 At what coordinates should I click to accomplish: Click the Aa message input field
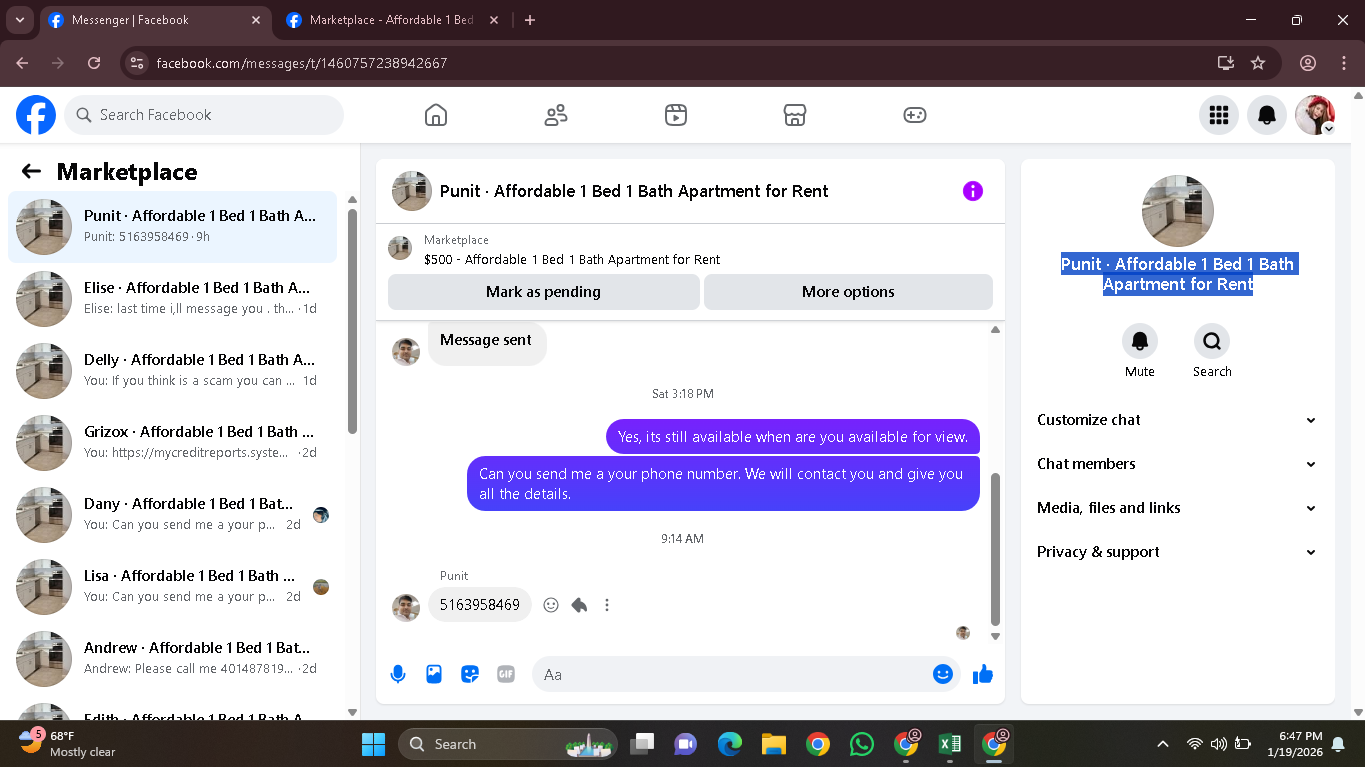[x=734, y=674]
